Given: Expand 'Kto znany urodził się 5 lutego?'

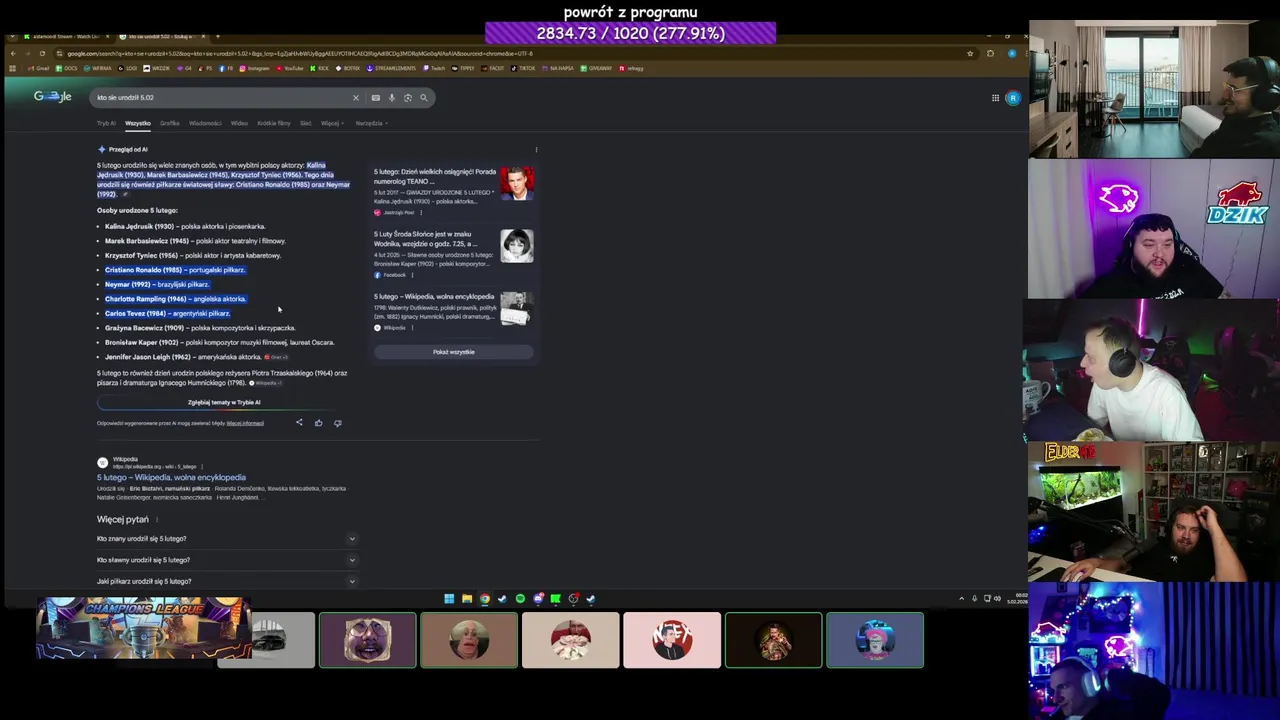Looking at the screenshot, I should (x=226, y=538).
